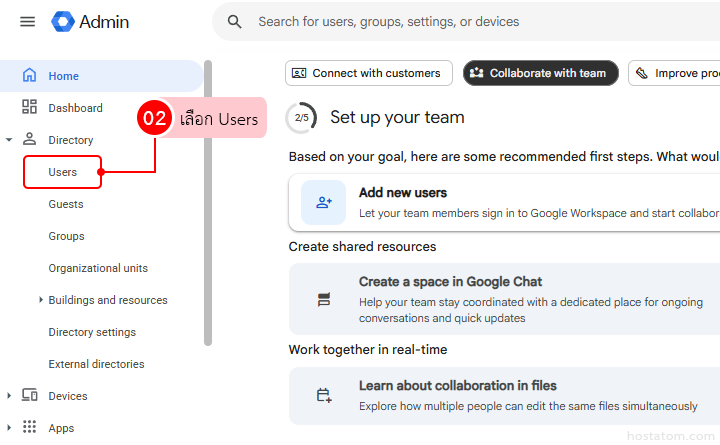Viewport: 720px width, 445px height.
Task: Click the Collaborate with team people icon
Action: coord(477,73)
